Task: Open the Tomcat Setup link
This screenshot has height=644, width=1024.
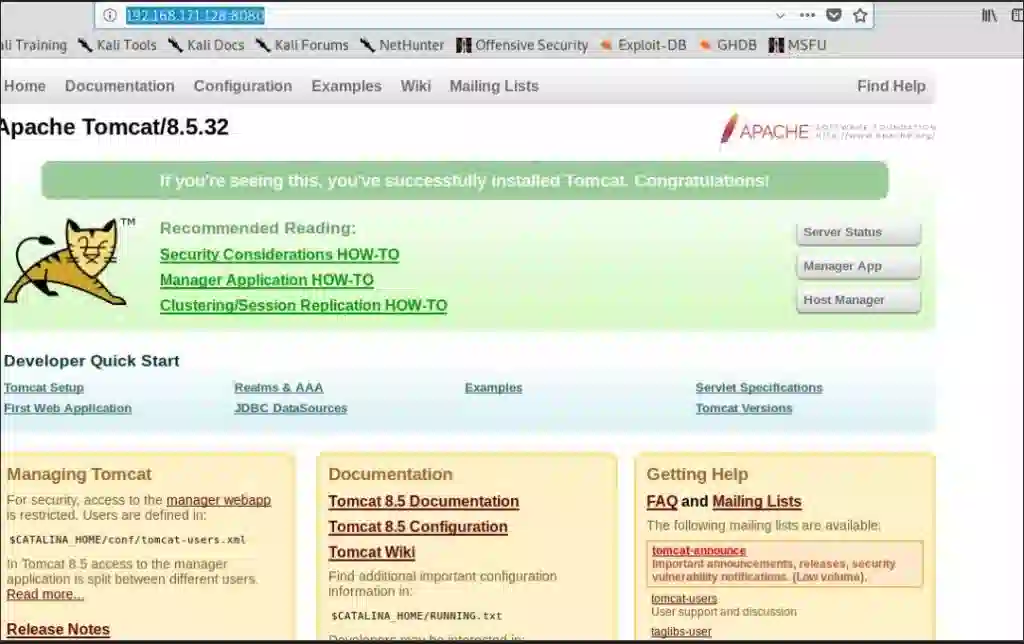Action: [x=44, y=388]
